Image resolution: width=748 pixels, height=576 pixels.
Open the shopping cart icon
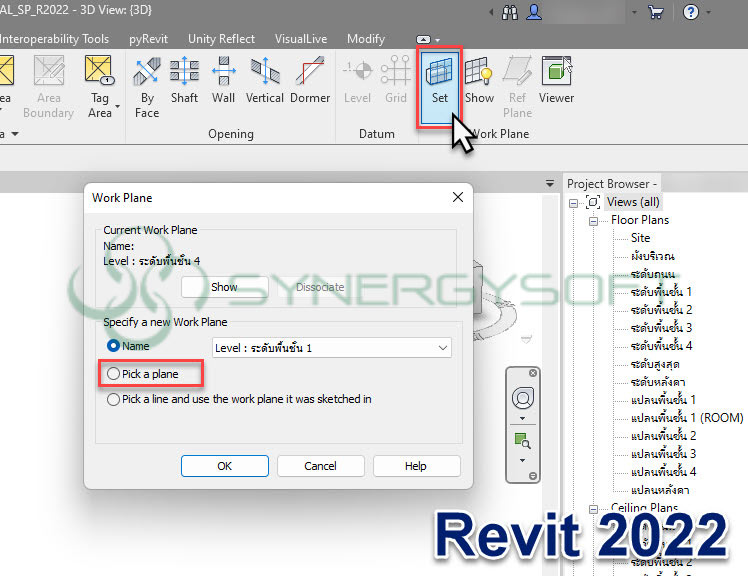(x=656, y=12)
